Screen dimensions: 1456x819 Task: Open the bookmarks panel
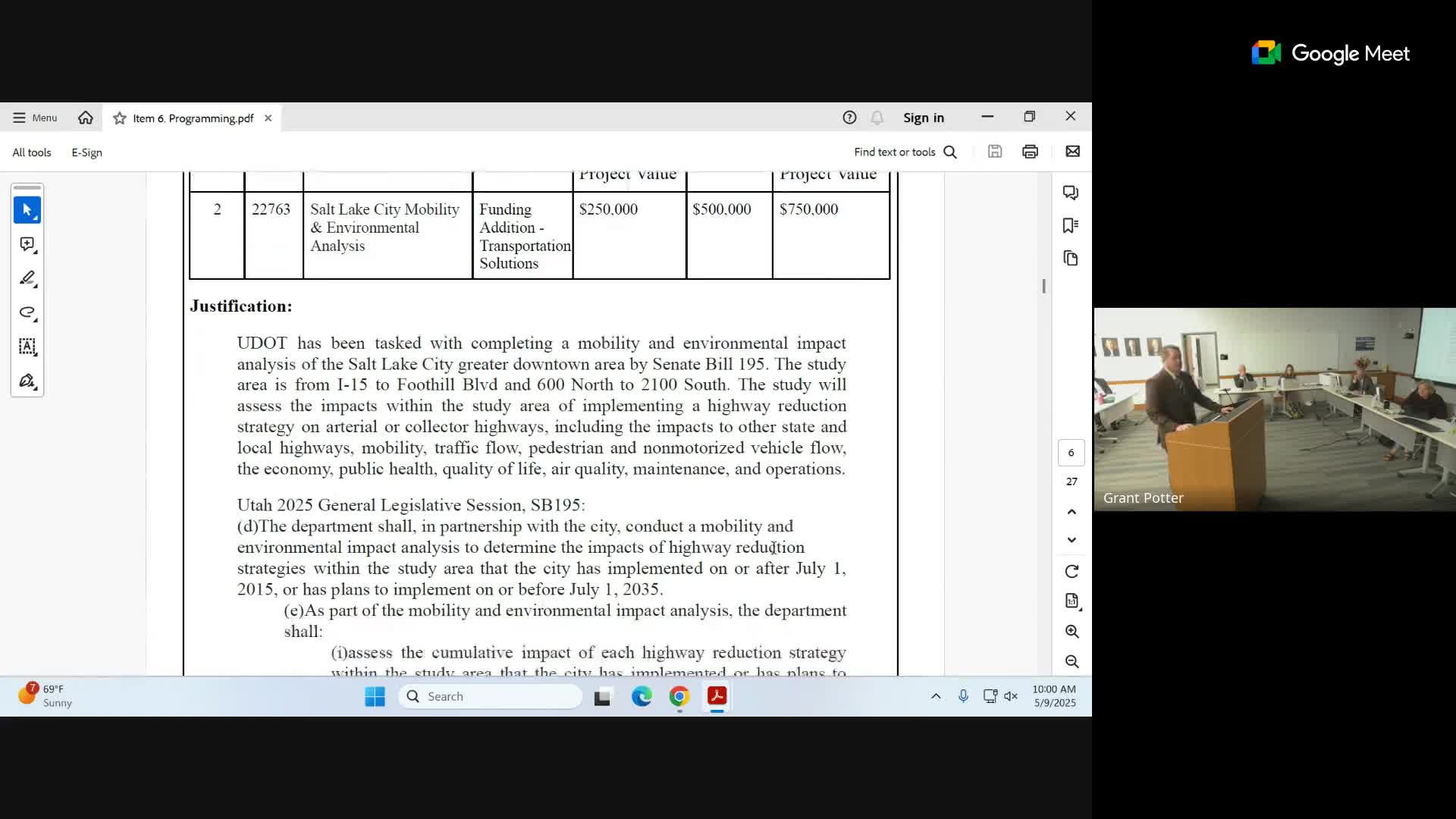1071,225
